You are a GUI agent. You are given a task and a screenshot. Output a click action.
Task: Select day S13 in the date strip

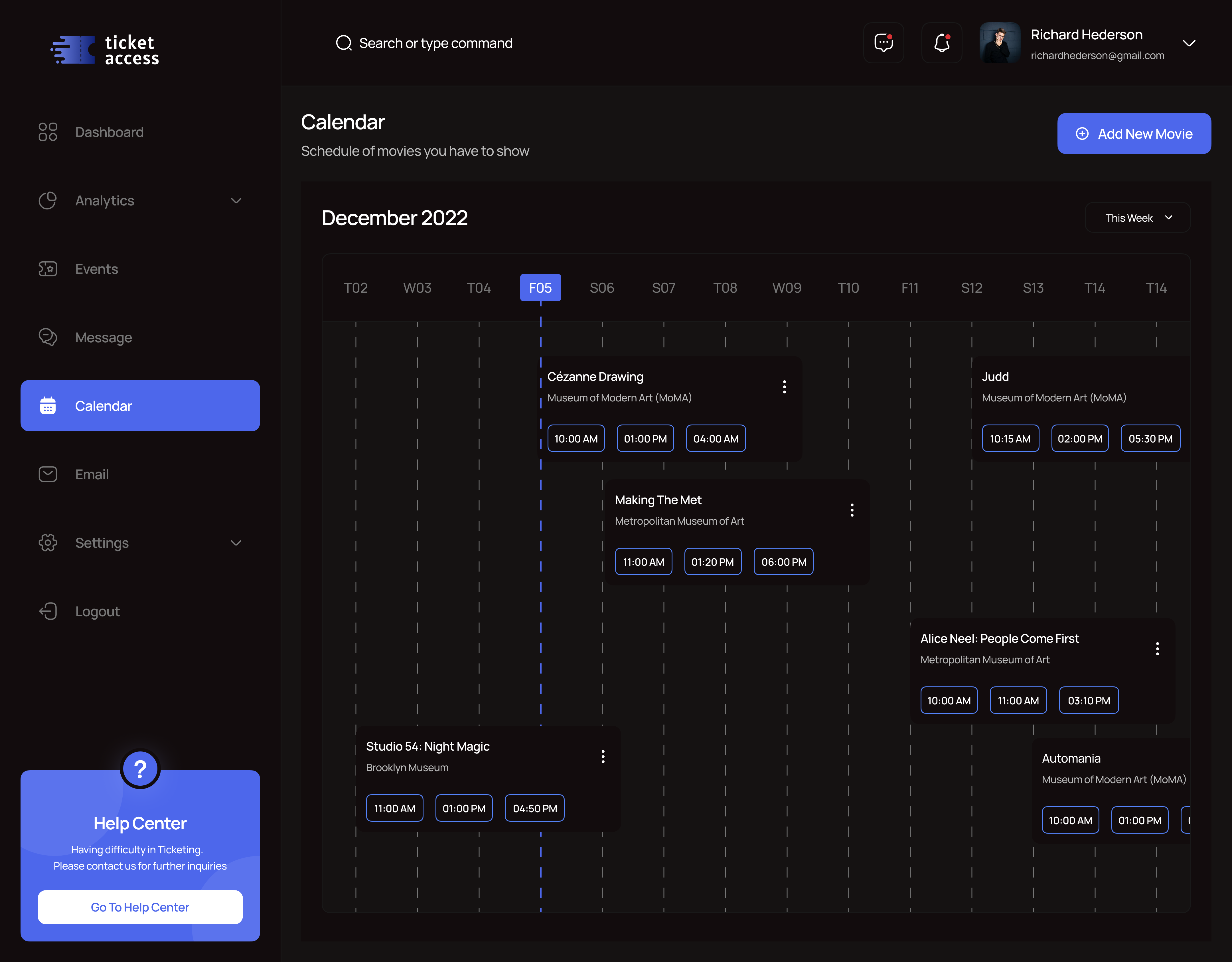click(x=1034, y=288)
